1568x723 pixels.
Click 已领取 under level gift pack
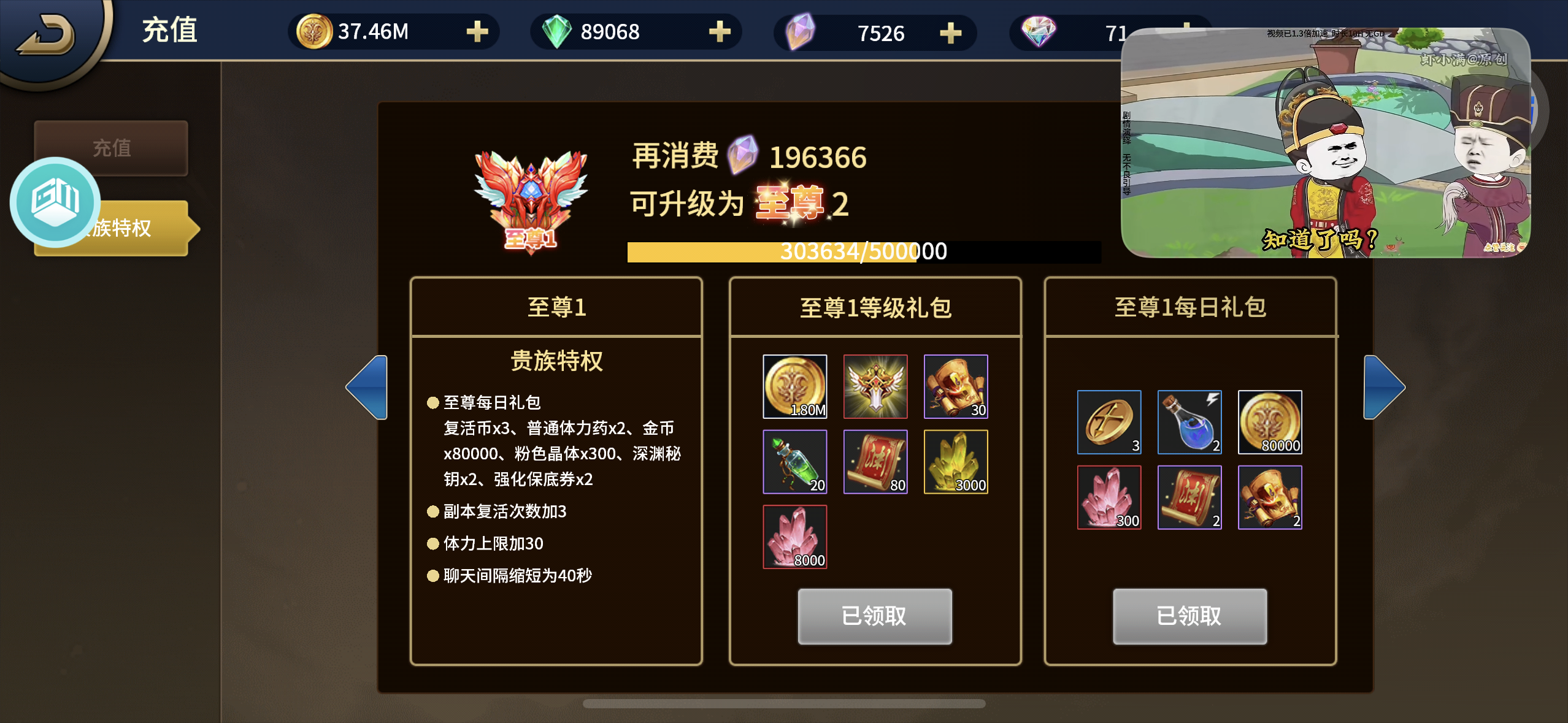click(x=875, y=616)
